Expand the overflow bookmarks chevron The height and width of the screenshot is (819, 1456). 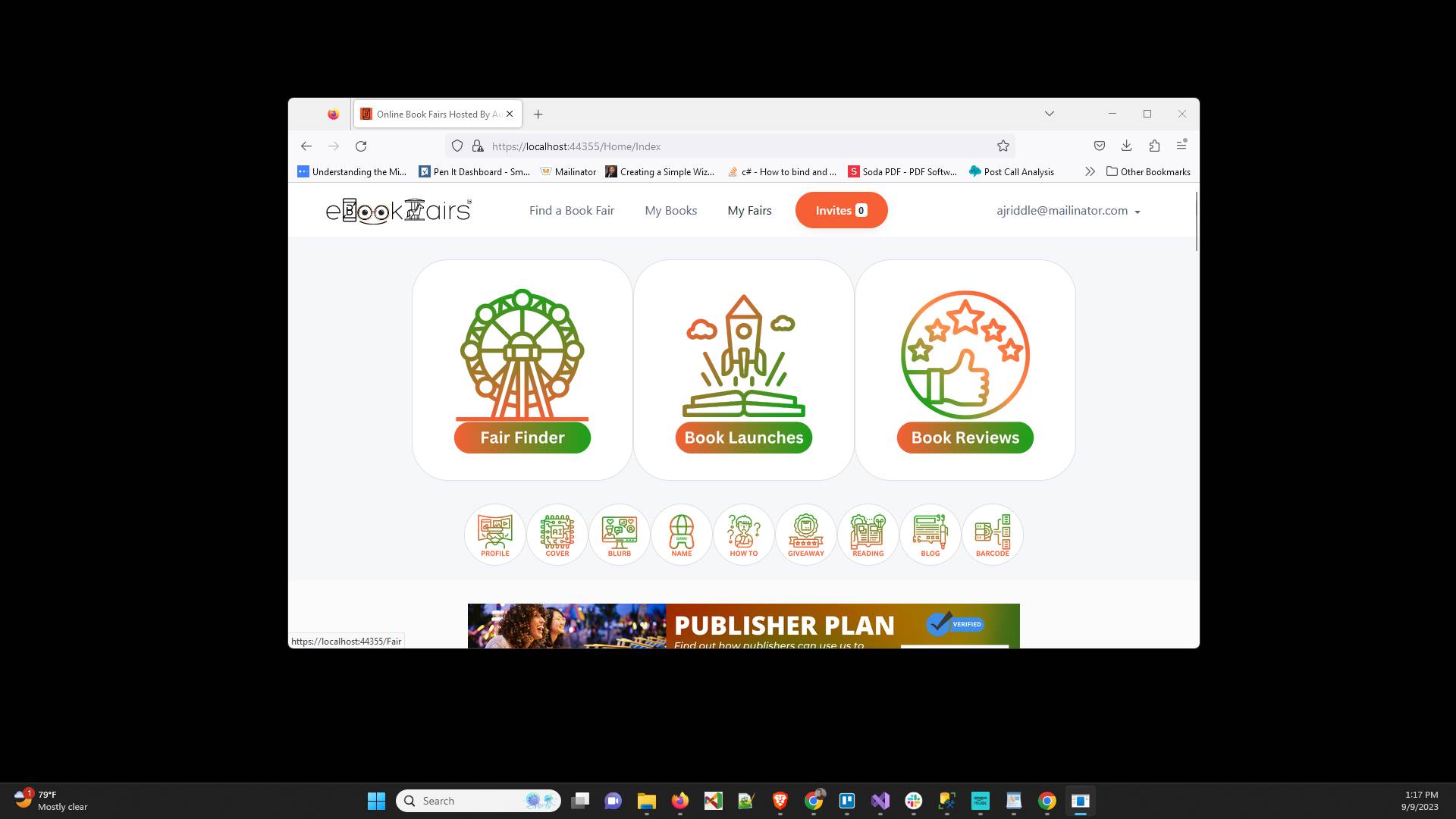coord(1090,171)
